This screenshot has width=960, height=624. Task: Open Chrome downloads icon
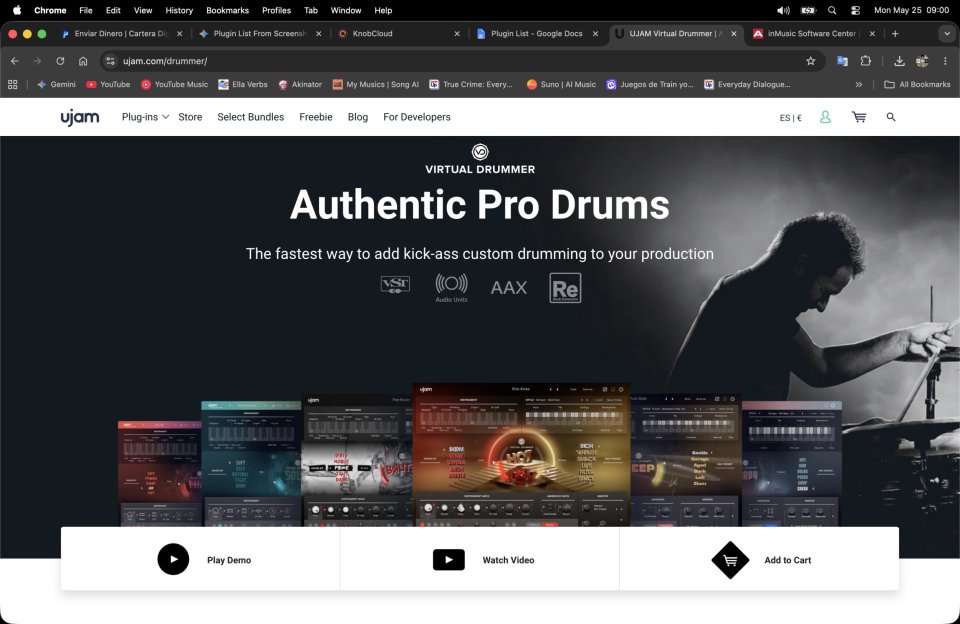tap(899, 61)
